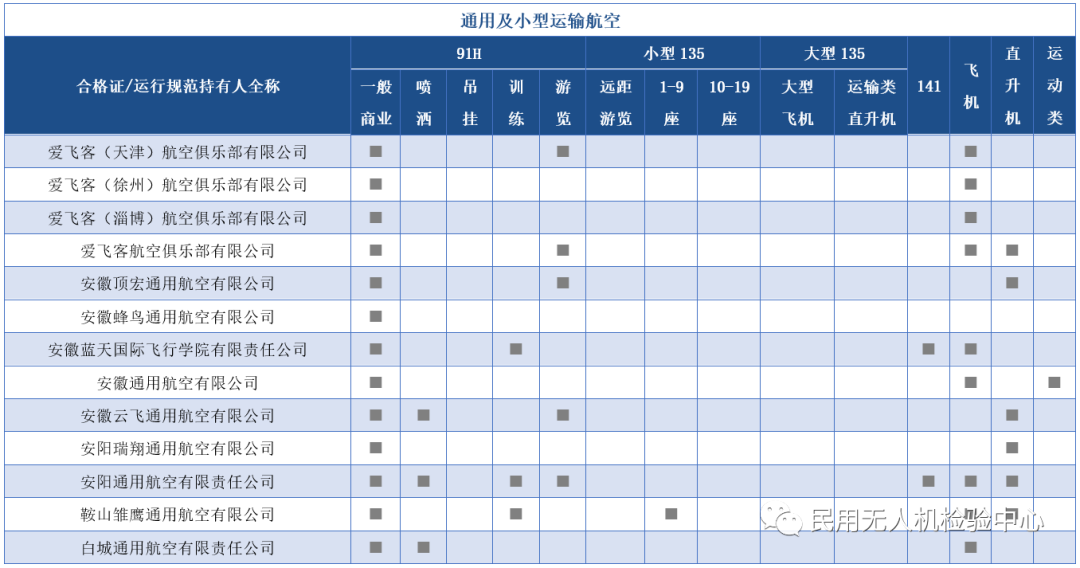
Task: Click 训练 marker for 安徽蓝天国际飞行学院
Action: [x=516, y=349]
